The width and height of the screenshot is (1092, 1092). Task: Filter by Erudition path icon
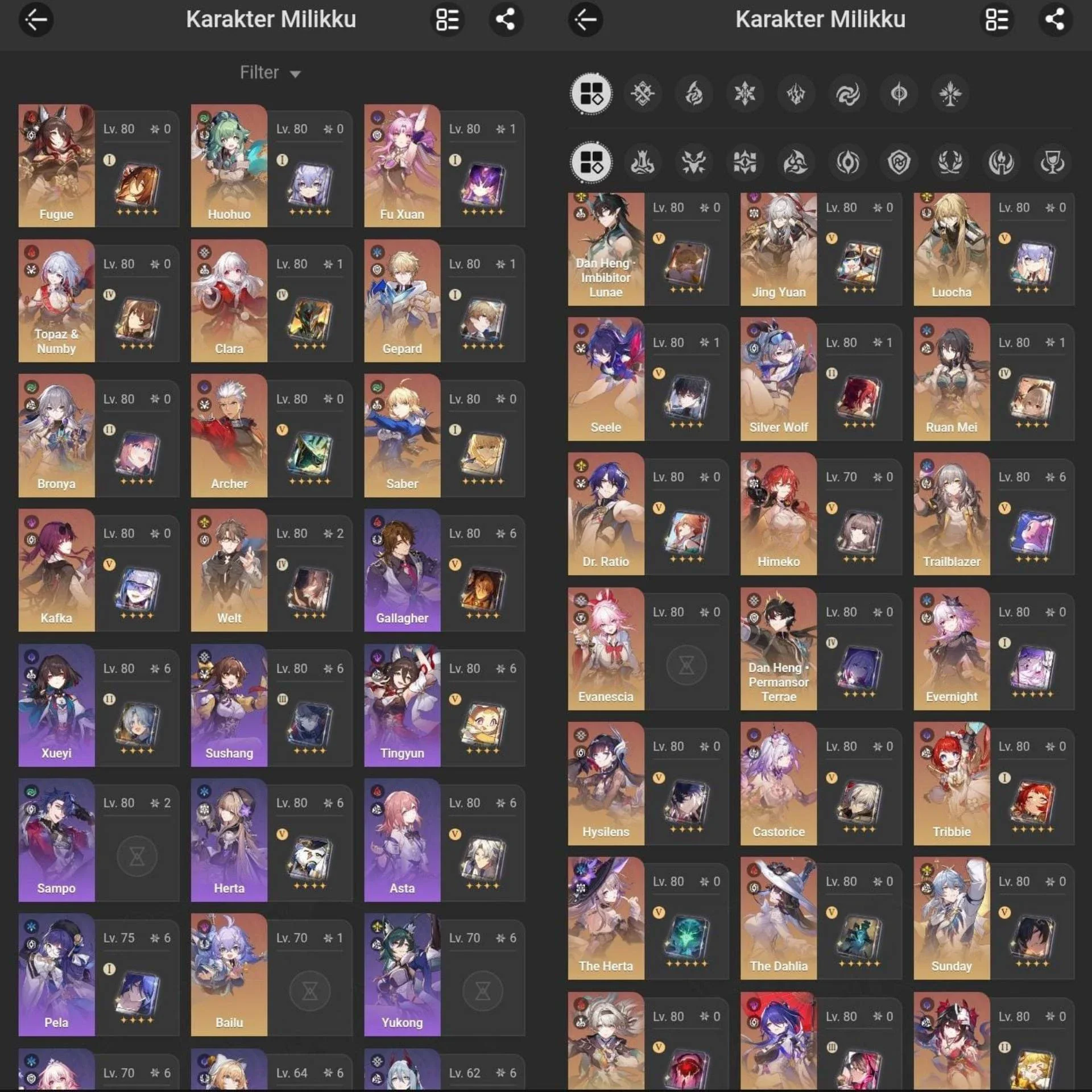[745, 163]
